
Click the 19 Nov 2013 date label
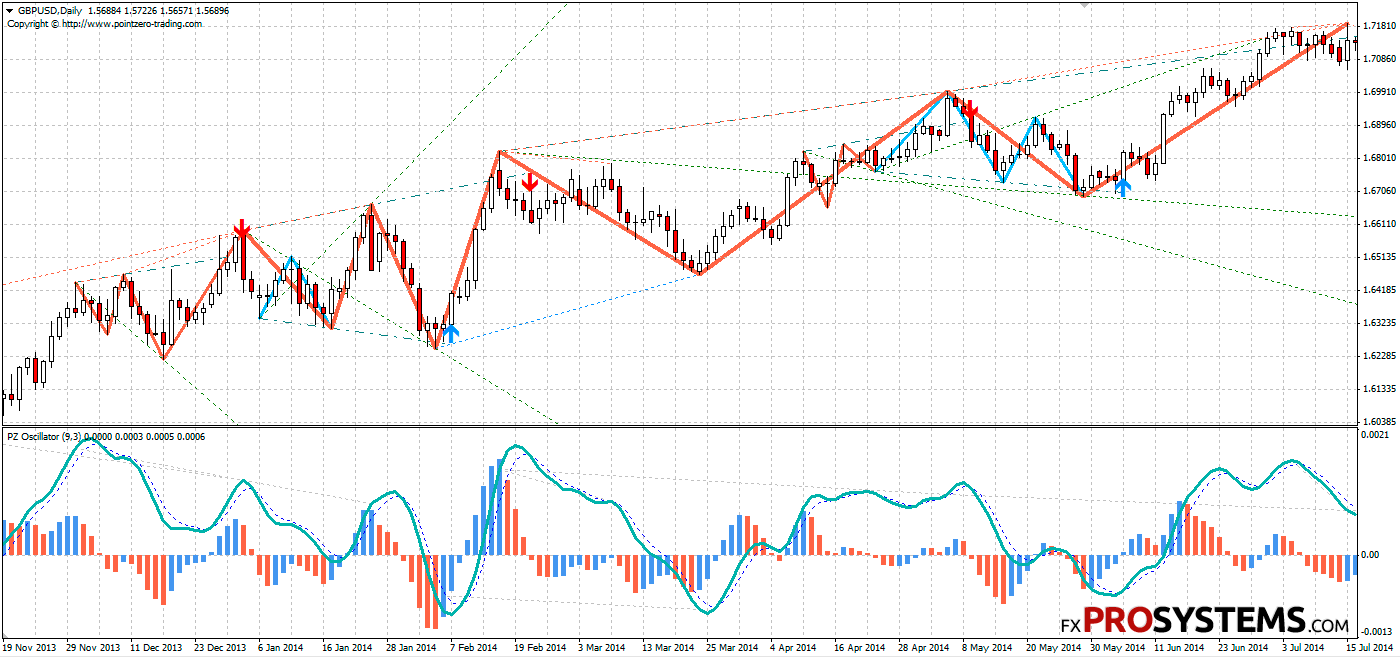(x=31, y=648)
